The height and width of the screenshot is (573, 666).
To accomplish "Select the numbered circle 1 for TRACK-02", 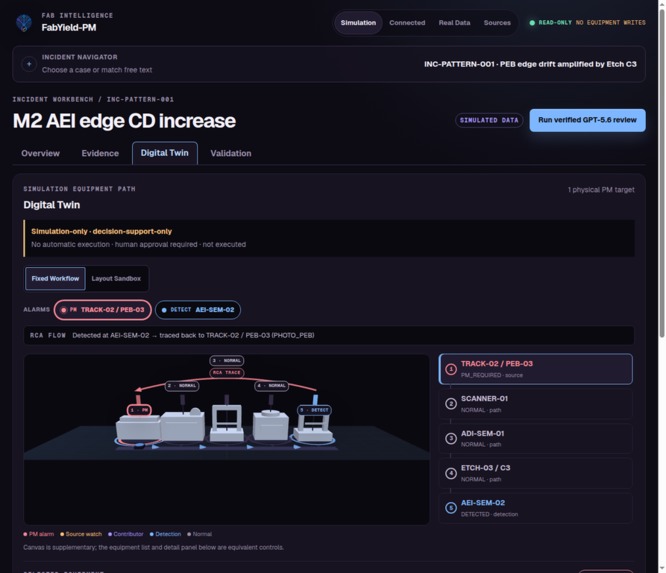I will [x=451, y=369].
